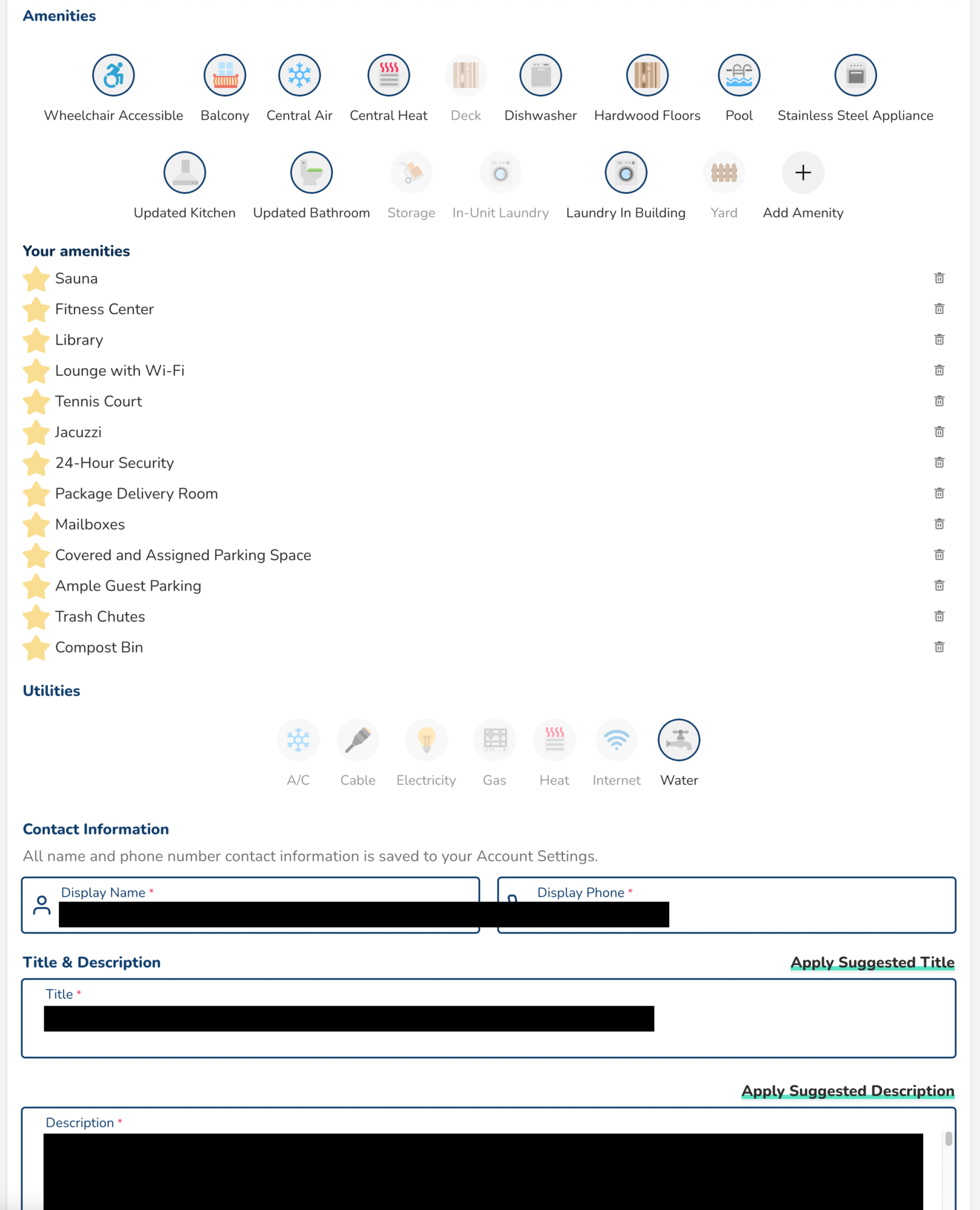
Task: Select the Pool amenity icon
Action: click(x=738, y=75)
